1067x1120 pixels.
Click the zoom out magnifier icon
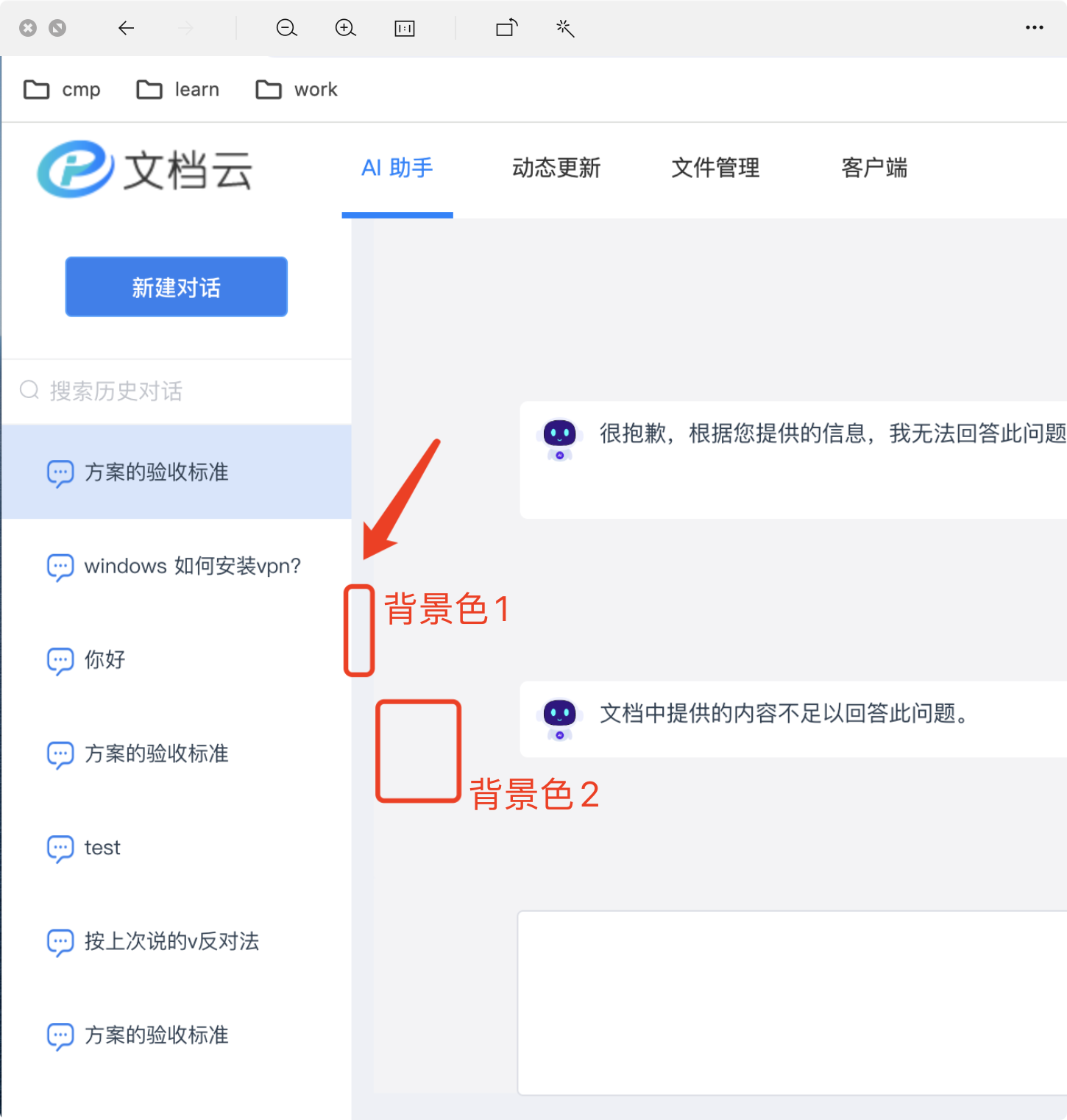286,28
